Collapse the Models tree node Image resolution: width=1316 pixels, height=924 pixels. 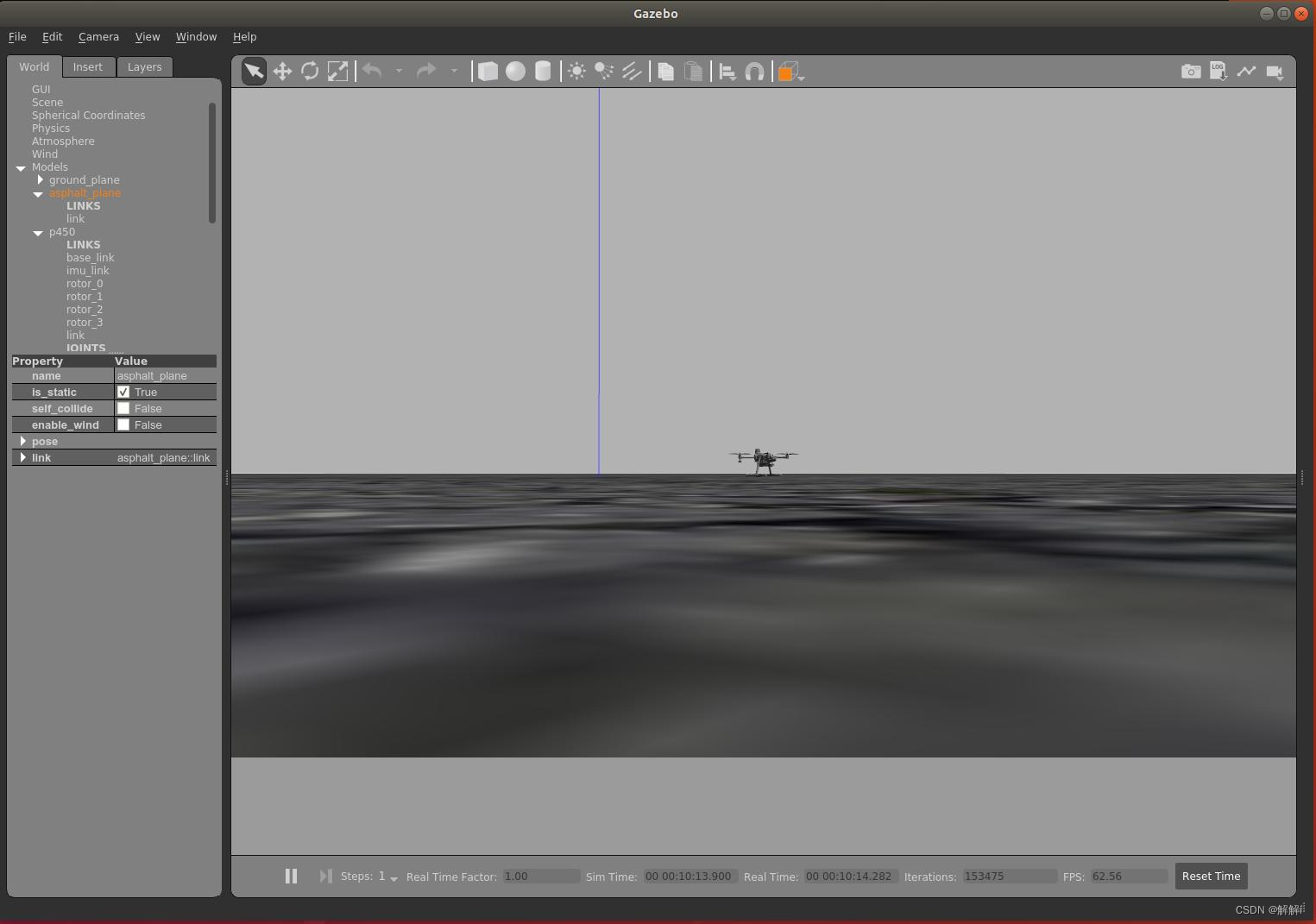(x=21, y=168)
